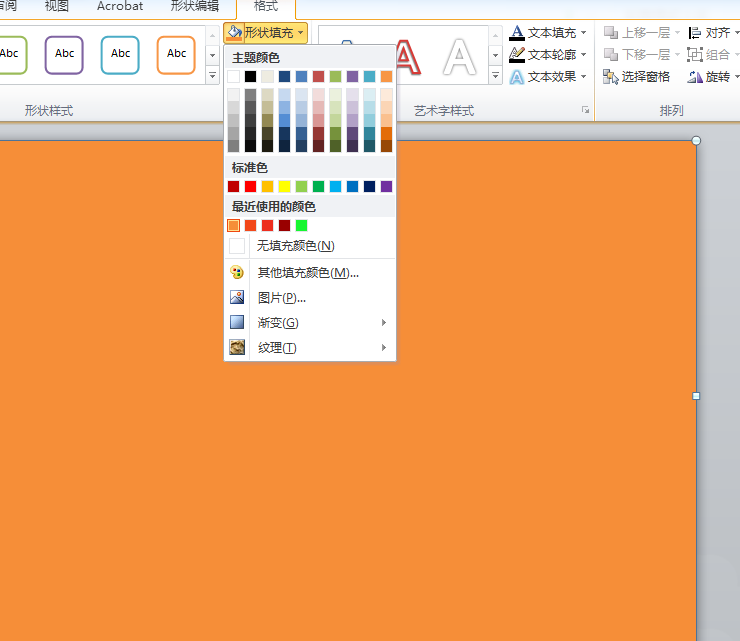Switch to the 形状编辑 ribbon tab

195,6
